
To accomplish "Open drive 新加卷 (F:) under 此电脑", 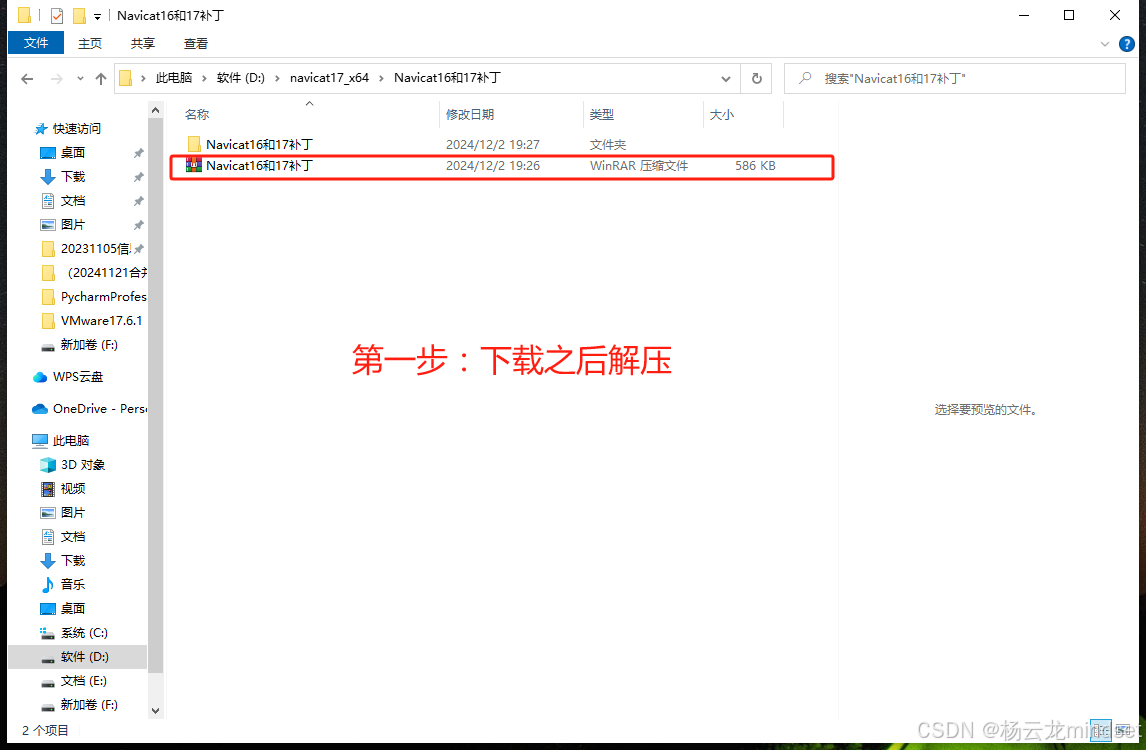I will (x=88, y=705).
